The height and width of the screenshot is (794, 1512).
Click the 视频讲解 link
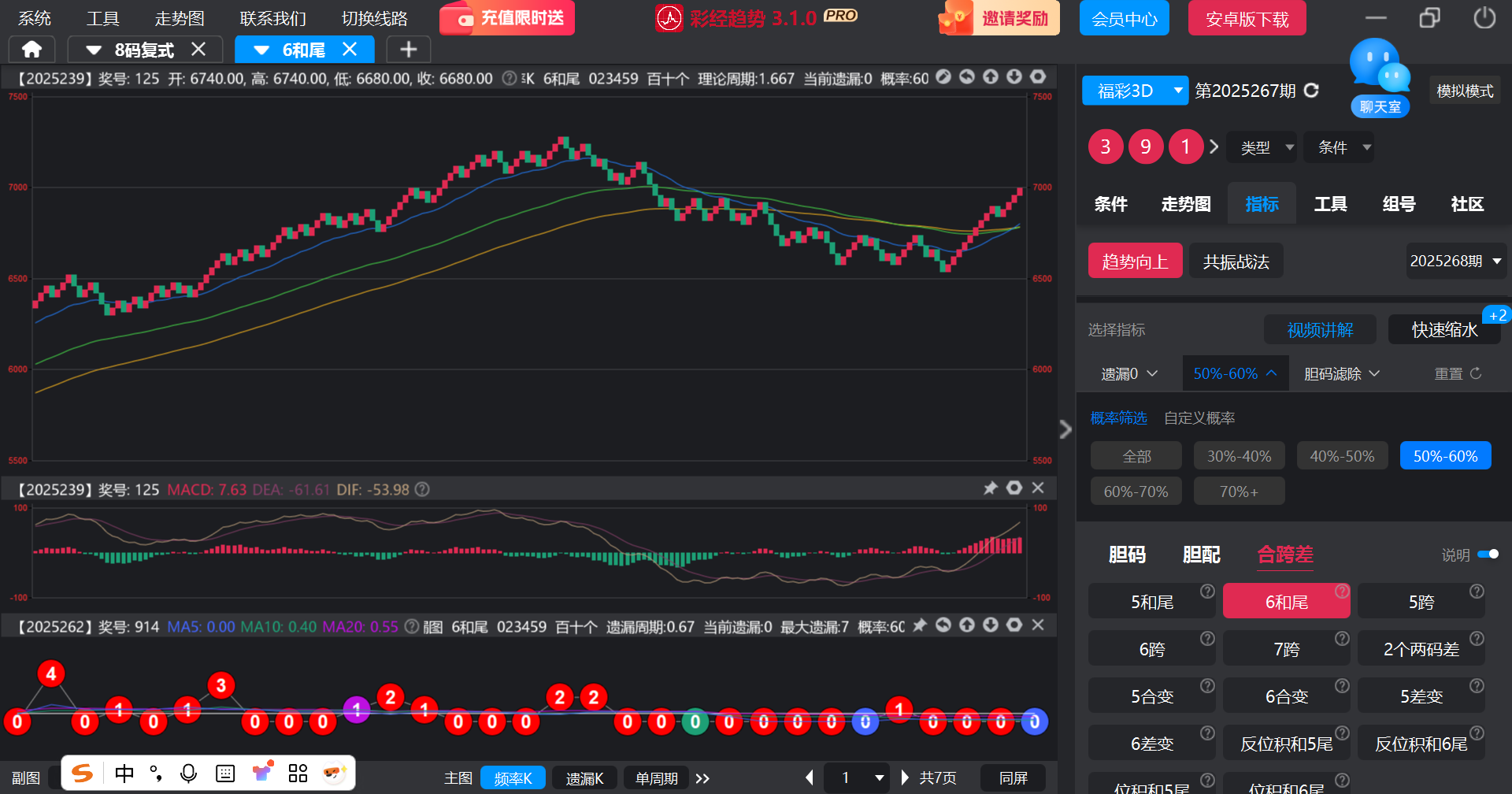1320,329
